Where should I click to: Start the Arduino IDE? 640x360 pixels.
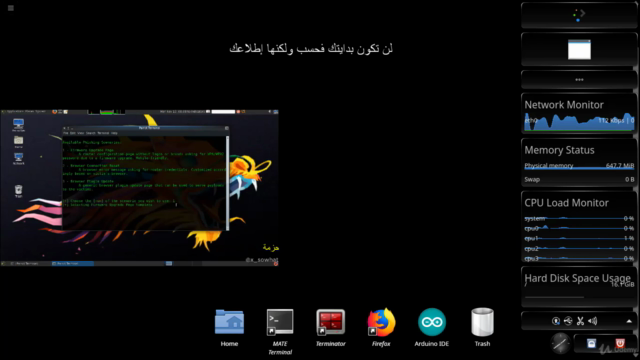(x=432, y=327)
